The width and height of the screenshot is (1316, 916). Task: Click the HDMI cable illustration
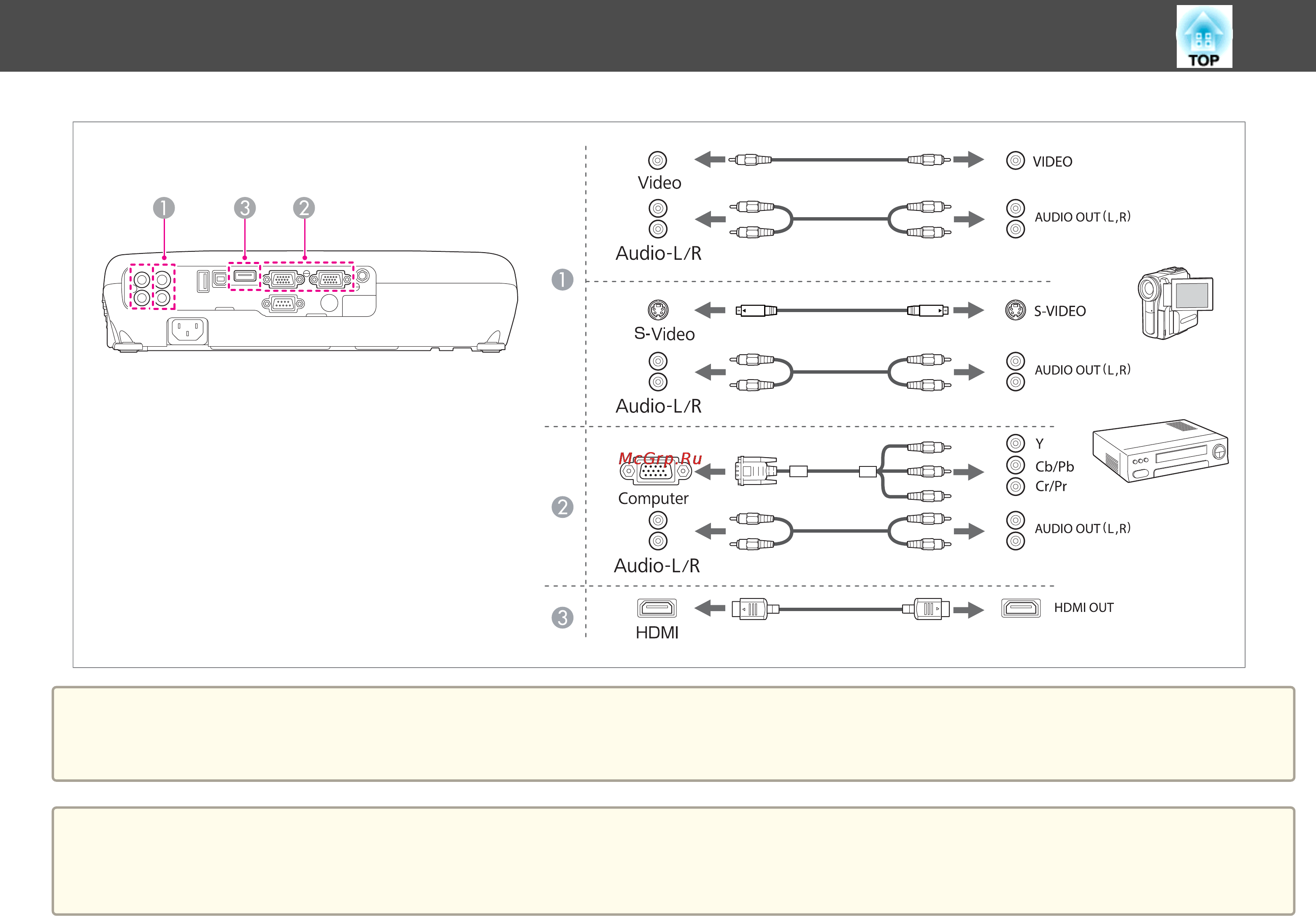[x=840, y=609]
